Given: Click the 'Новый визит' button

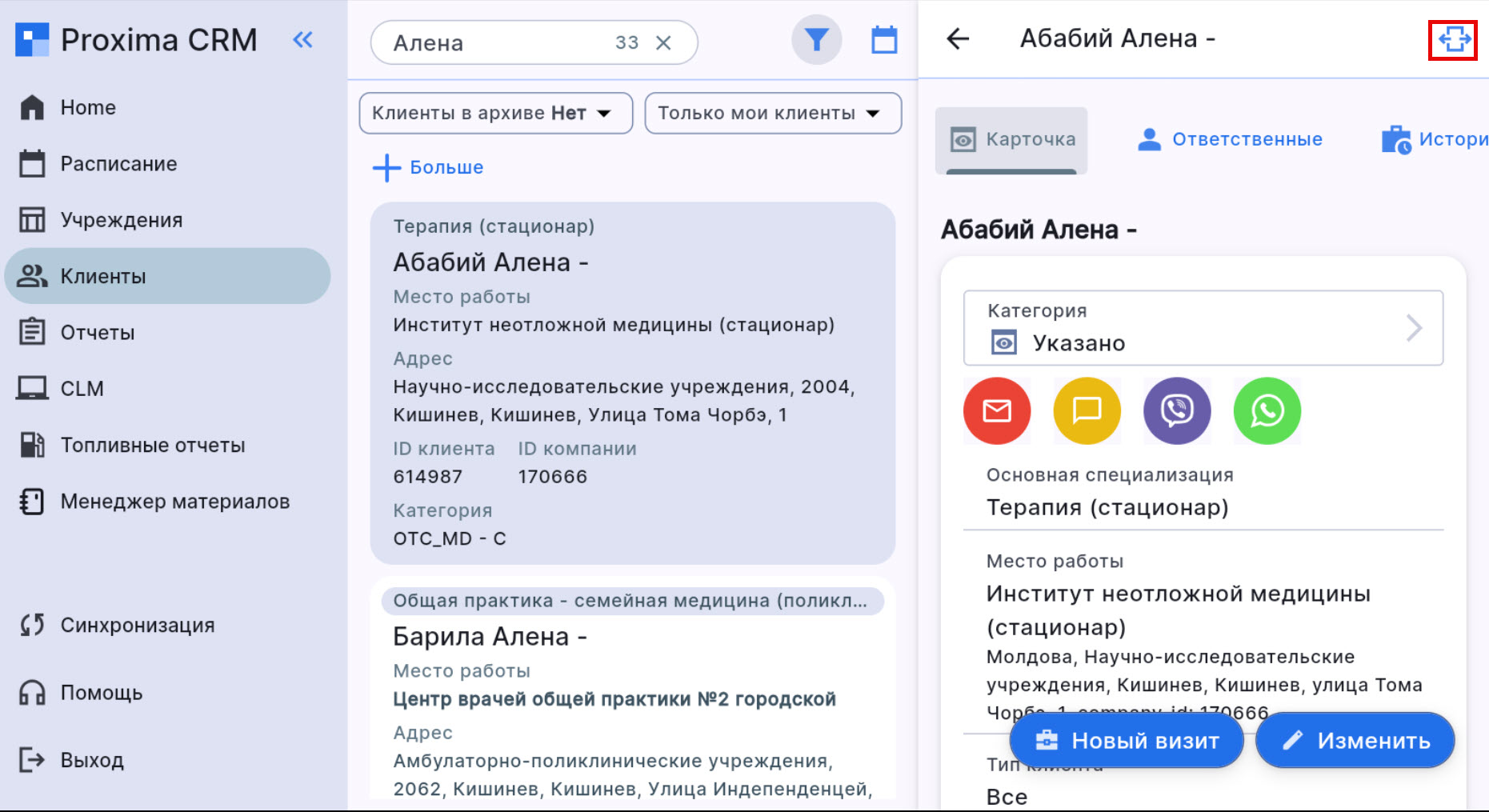Looking at the screenshot, I should (x=1127, y=741).
